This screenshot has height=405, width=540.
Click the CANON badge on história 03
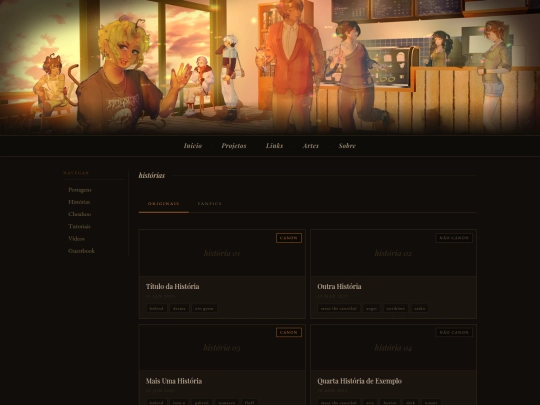(289, 332)
